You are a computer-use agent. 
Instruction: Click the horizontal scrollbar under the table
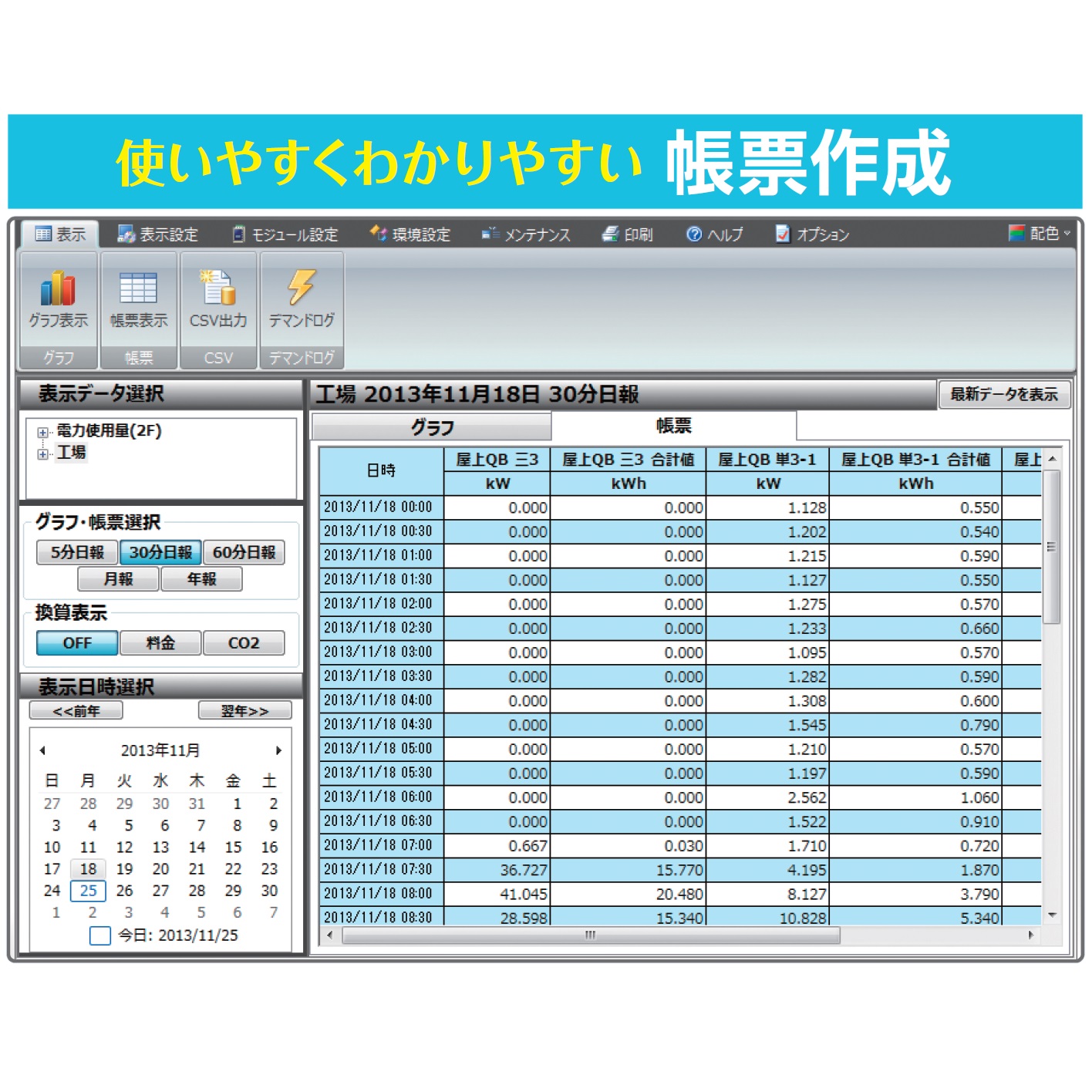coord(591,935)
